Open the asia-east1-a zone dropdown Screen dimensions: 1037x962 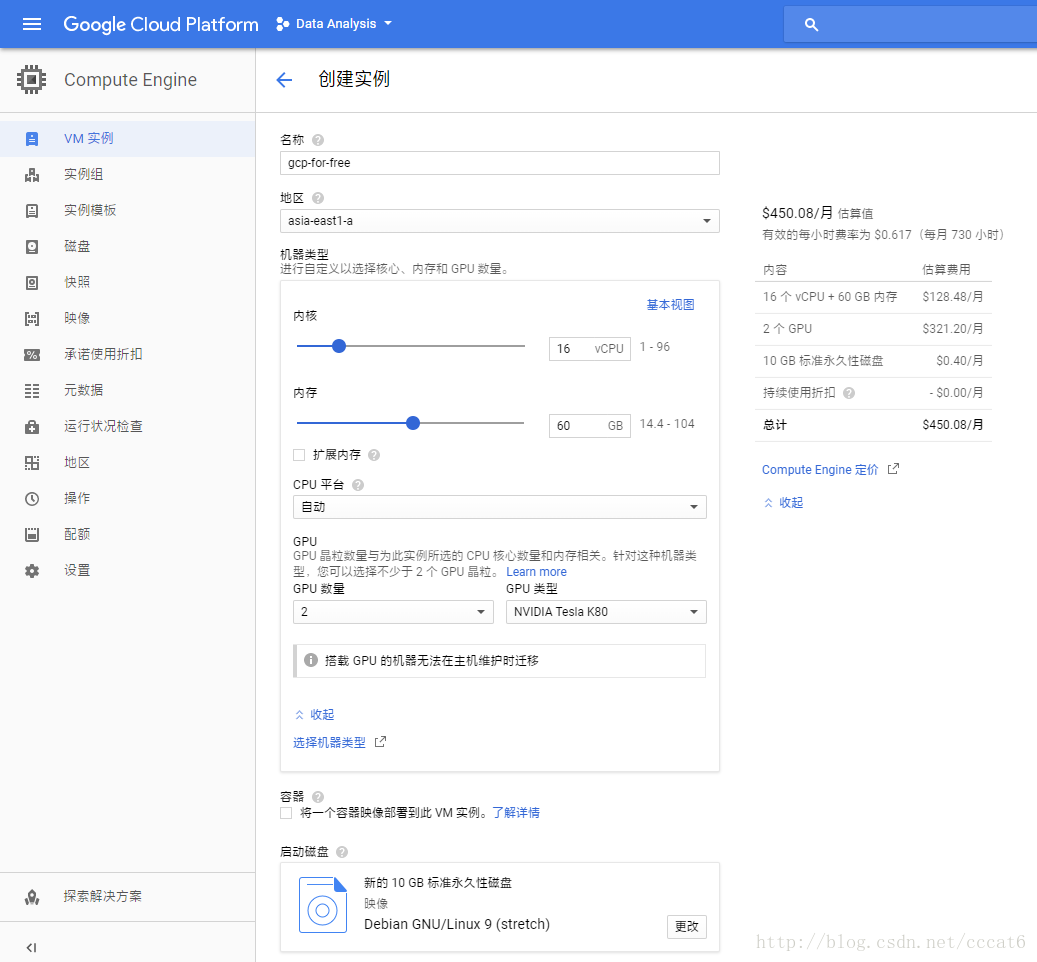point(499,221)
